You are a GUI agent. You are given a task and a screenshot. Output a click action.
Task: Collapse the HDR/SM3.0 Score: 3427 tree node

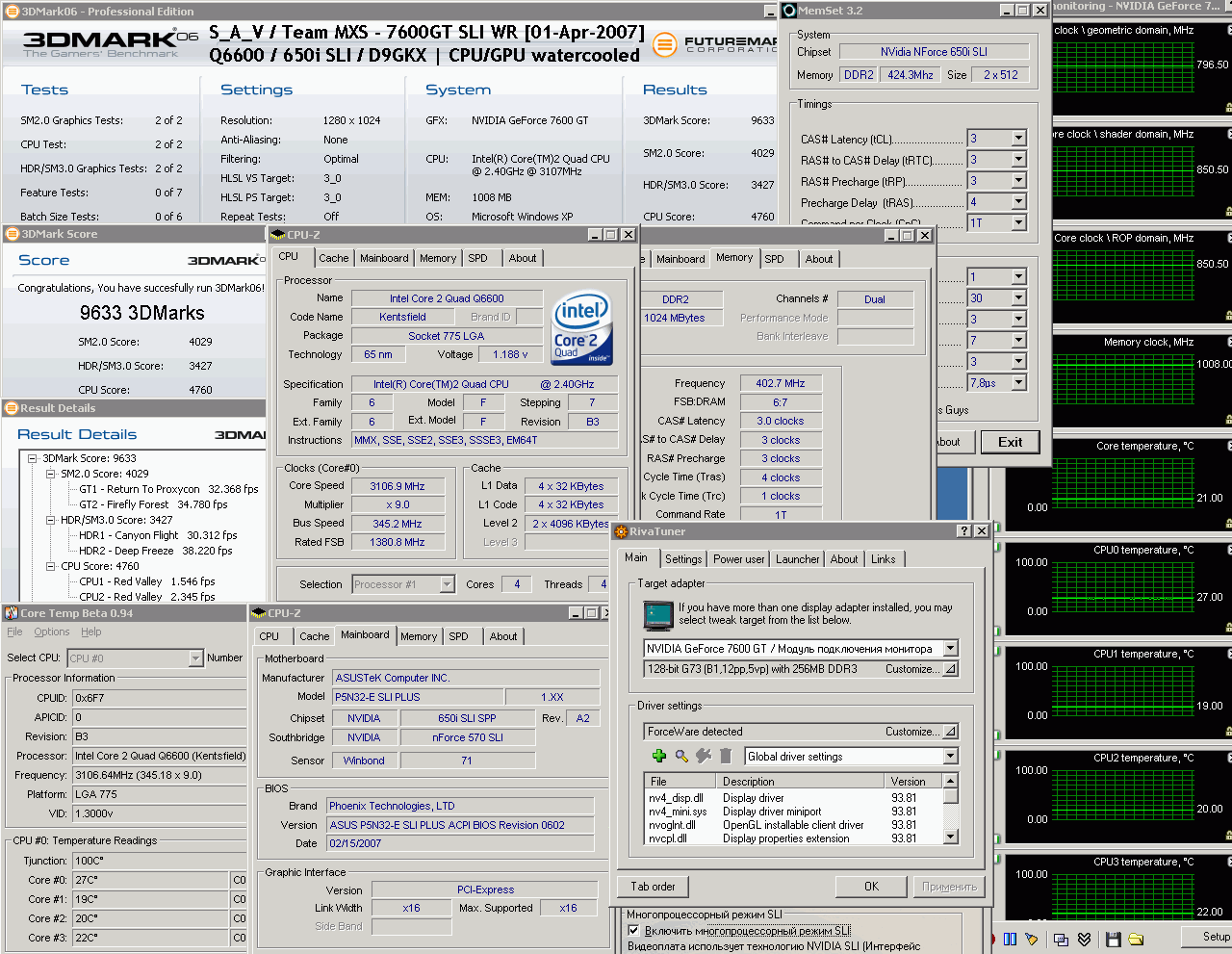50,520
